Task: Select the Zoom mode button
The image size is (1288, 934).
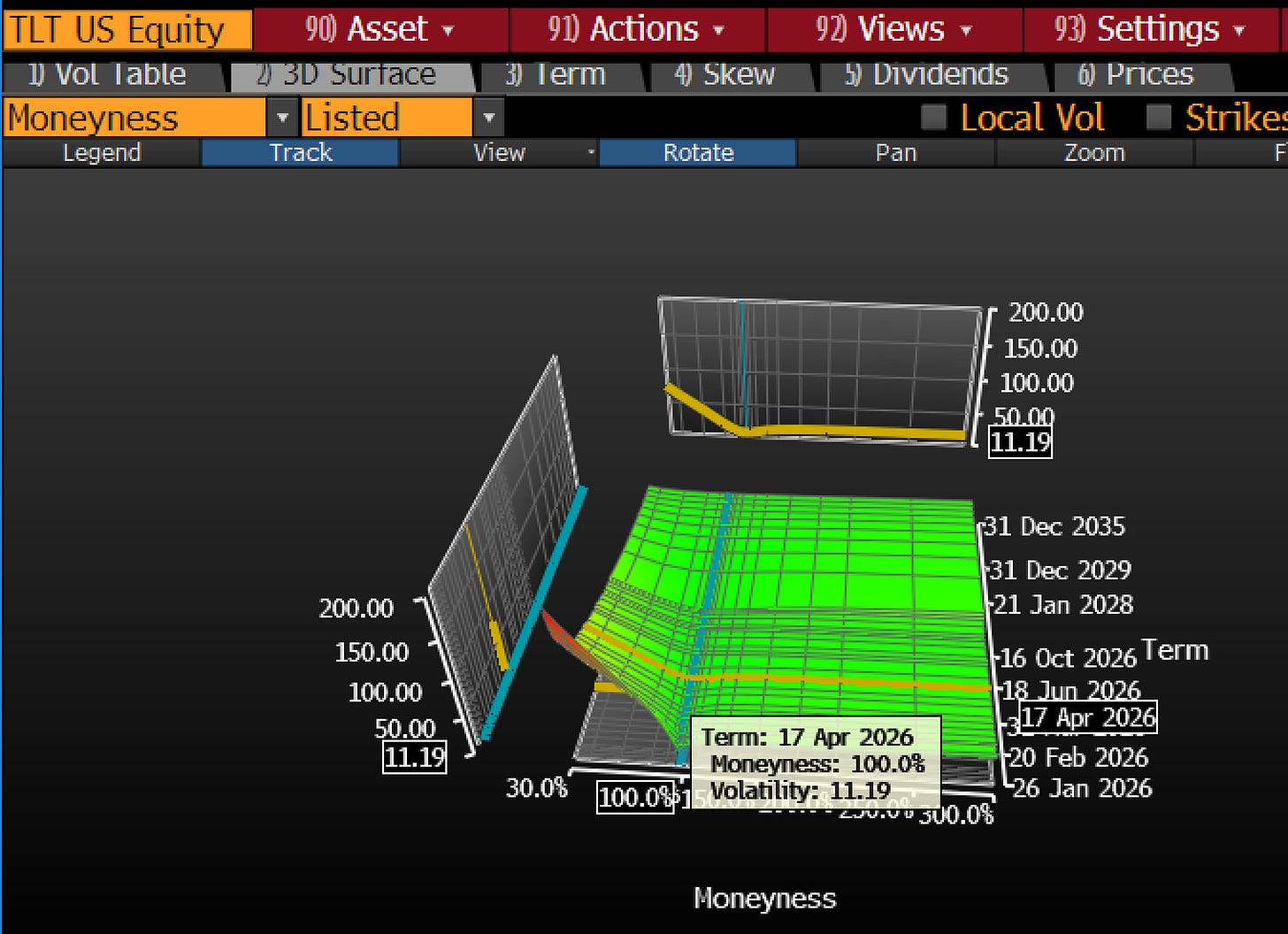Action: coord(1094,153)
